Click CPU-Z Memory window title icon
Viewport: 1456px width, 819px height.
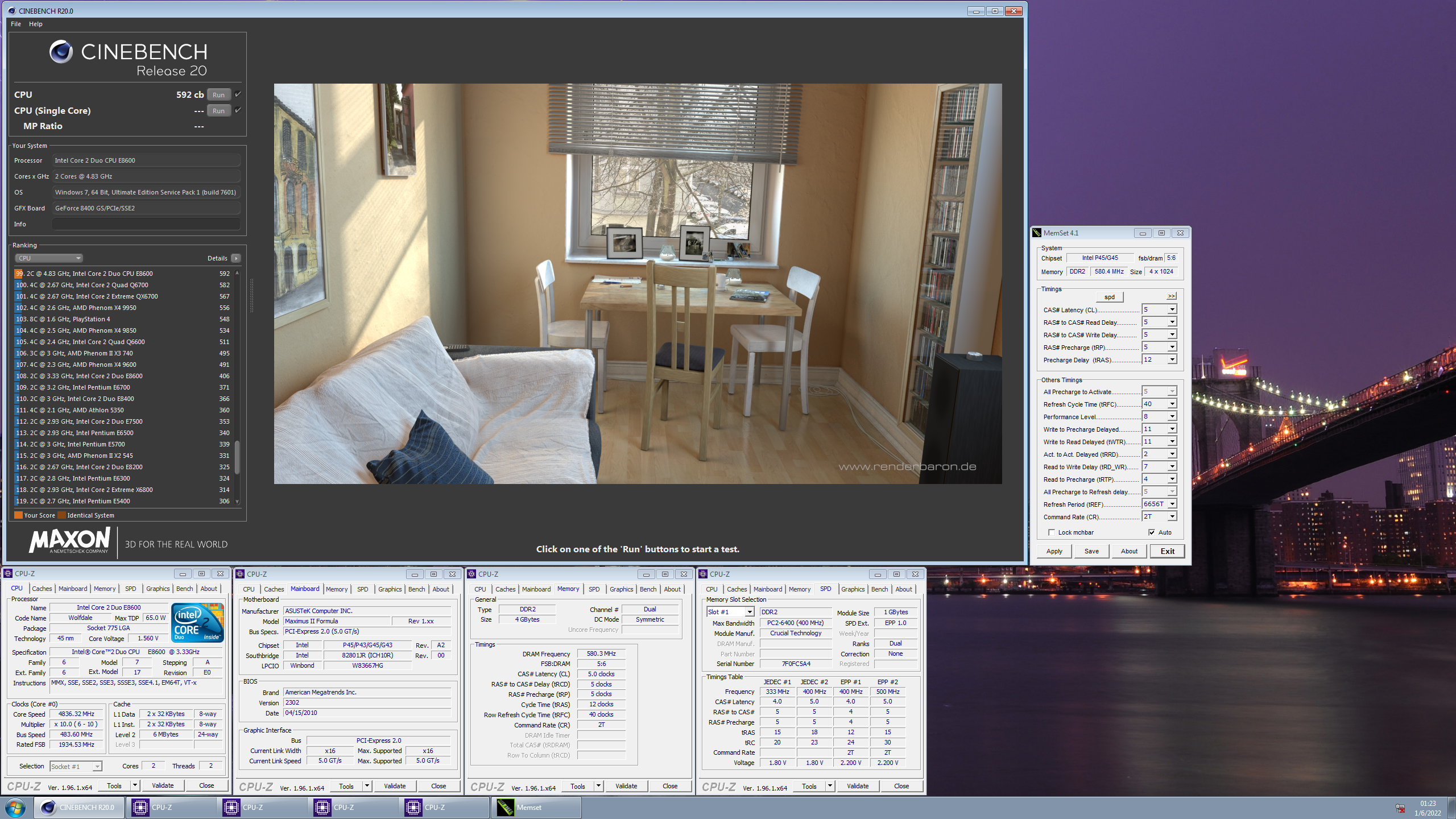point(472,574)
